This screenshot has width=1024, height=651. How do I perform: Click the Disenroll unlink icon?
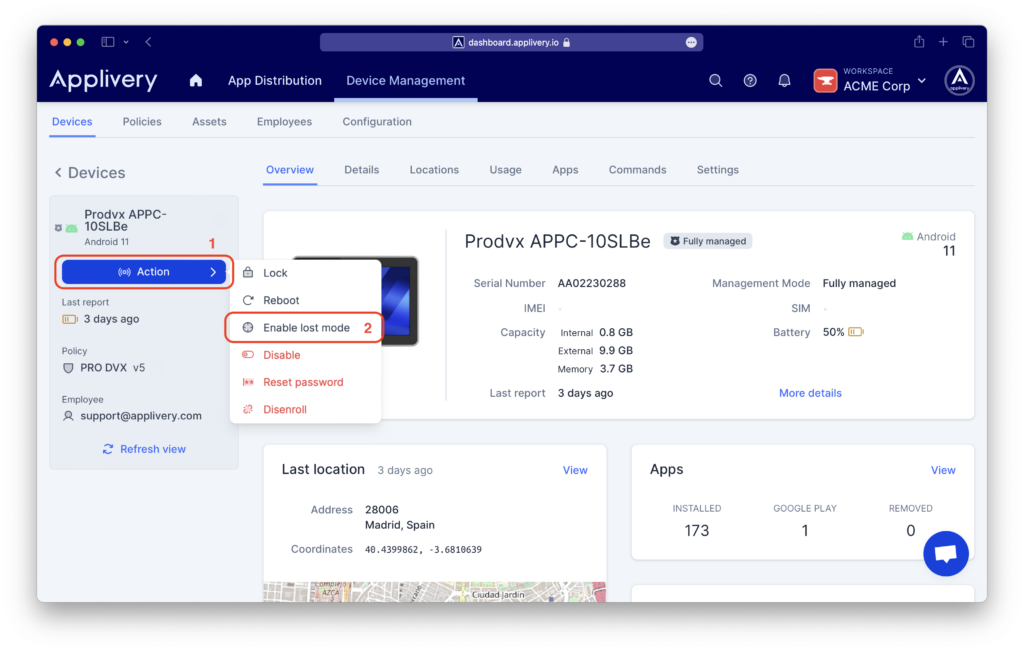point(248,409)
